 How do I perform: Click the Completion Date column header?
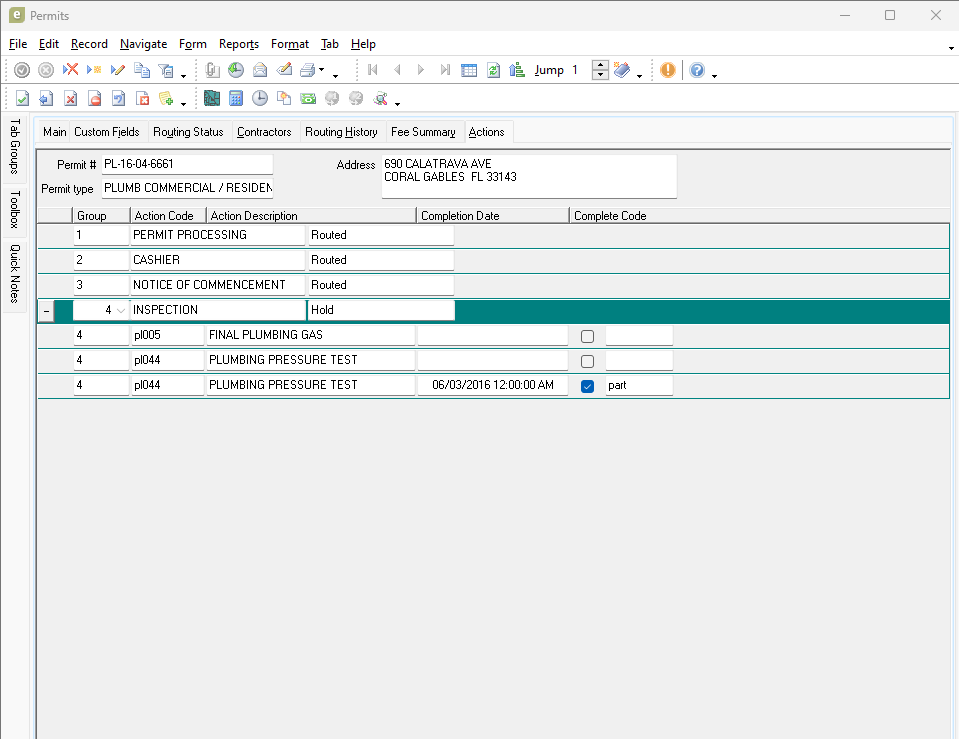click(460, 216)
